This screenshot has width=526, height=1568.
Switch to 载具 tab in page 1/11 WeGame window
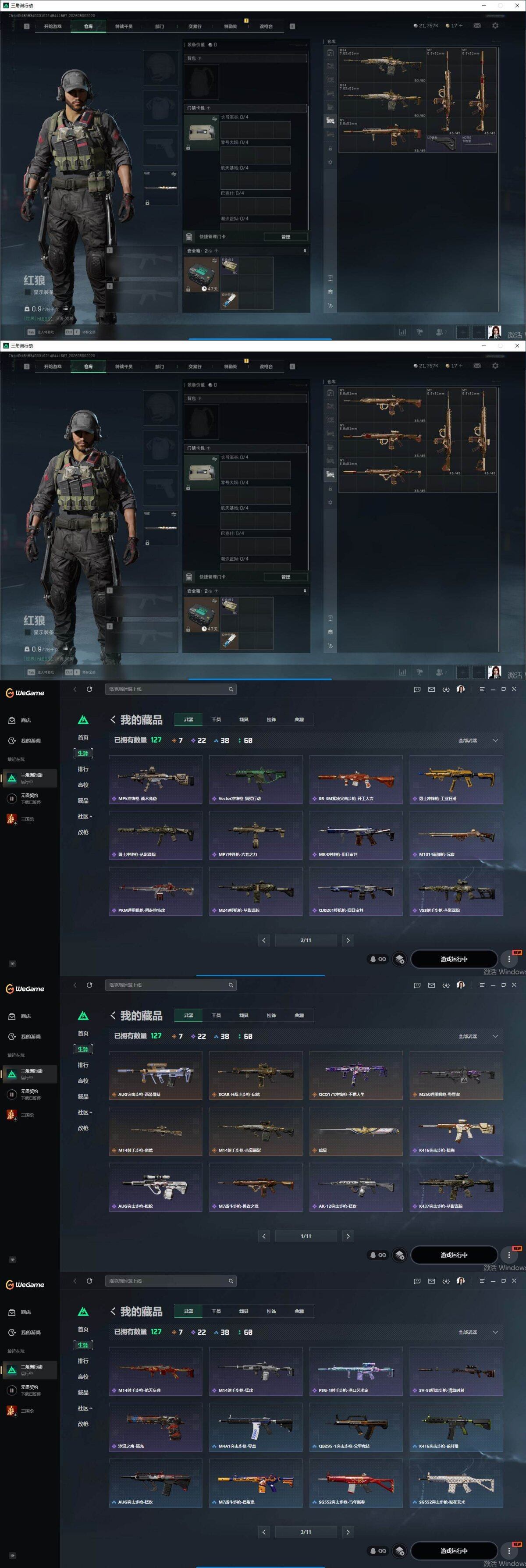point(244,1015)
